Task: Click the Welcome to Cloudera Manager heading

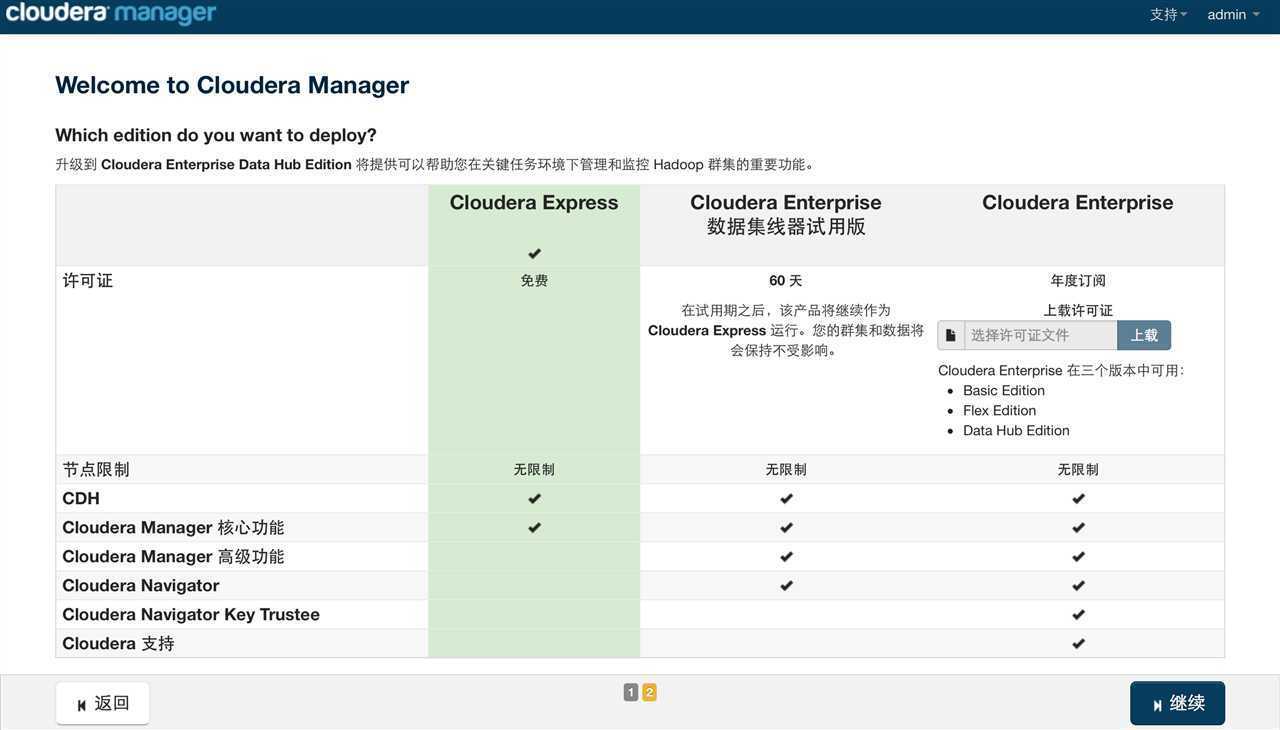Action: point(232,85)
